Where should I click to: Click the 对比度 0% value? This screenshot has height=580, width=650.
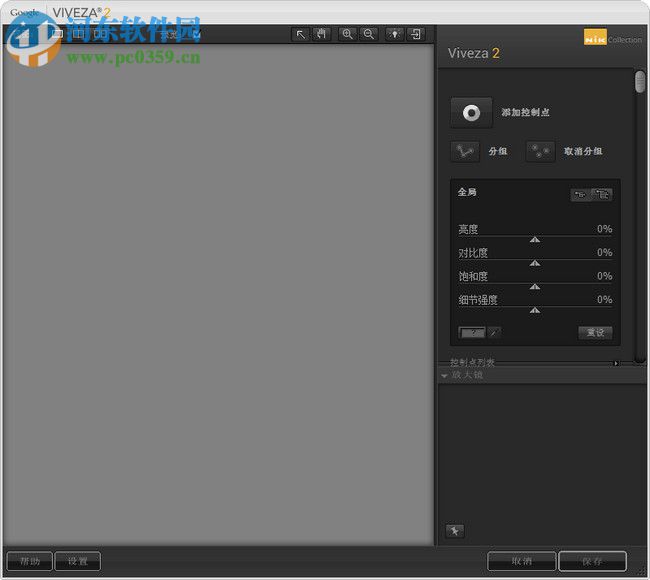(x=604, y=252)
